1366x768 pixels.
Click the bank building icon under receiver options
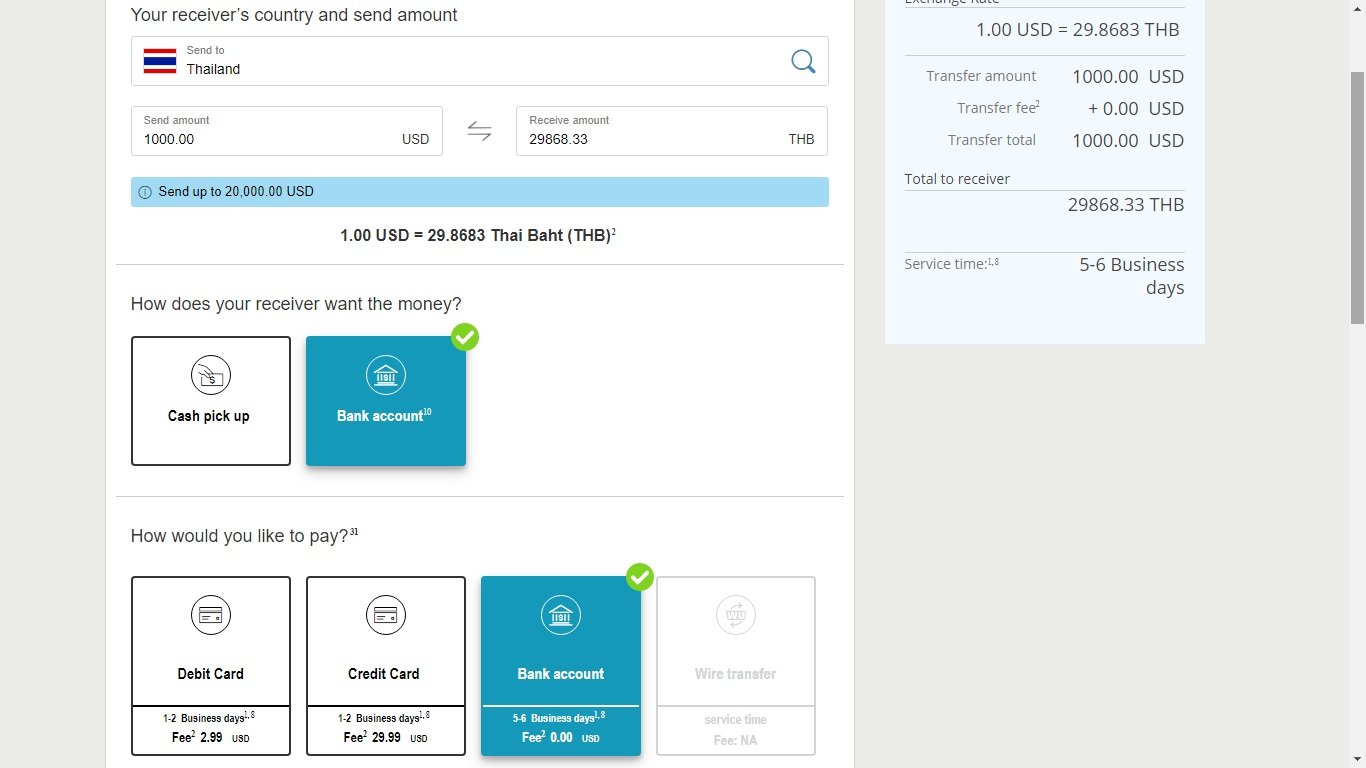coord(386,376)
